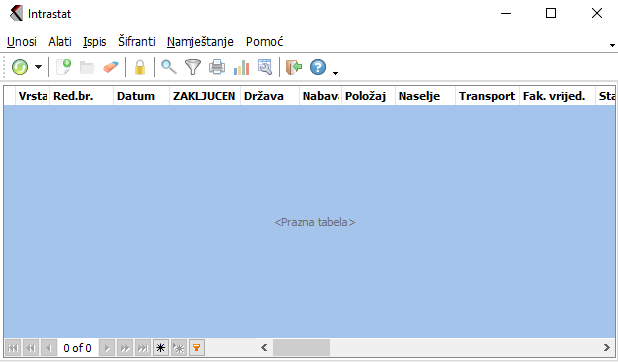Open the funnel filter tool

click(193, 67)
